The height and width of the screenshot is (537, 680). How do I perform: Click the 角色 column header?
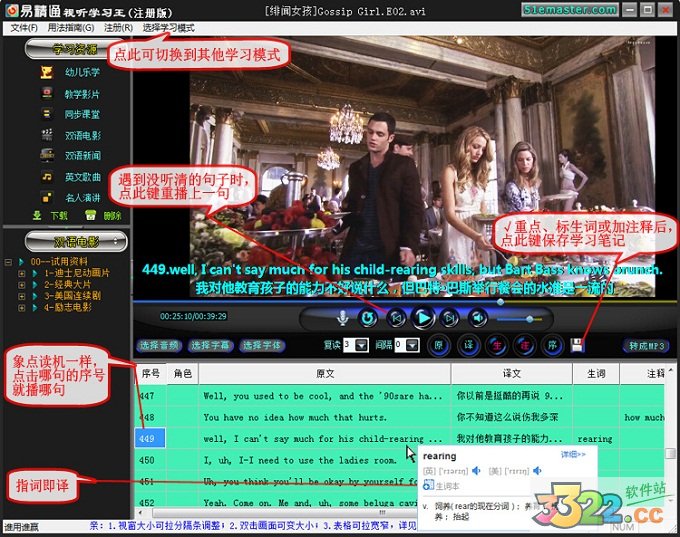click(183, 373)
